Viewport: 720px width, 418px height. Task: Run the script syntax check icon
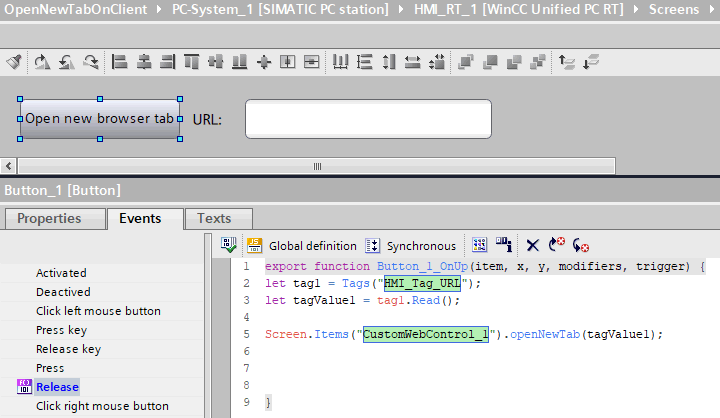[229, 245]
